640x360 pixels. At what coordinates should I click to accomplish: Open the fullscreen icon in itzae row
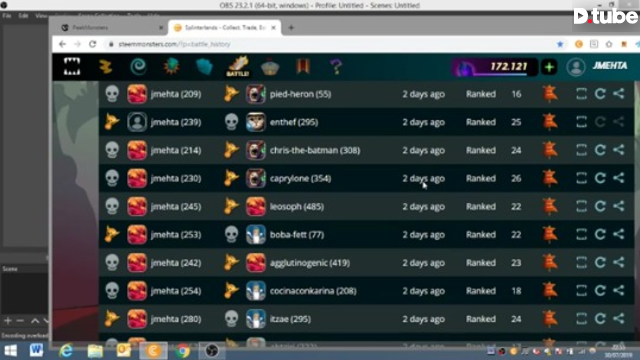pyautogui.click(x=581, y=318)
